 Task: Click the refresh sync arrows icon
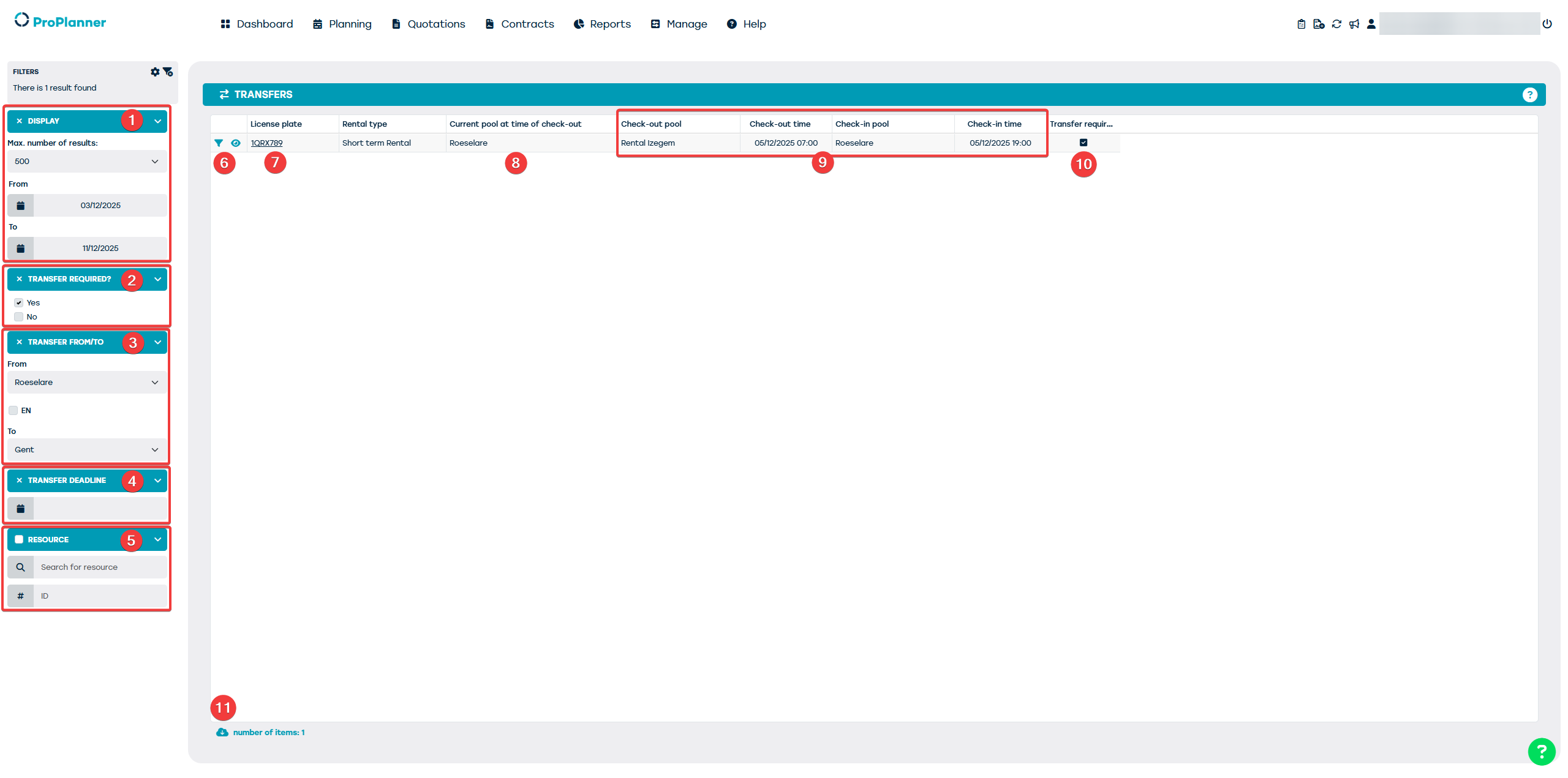[x=1336, y=24]
